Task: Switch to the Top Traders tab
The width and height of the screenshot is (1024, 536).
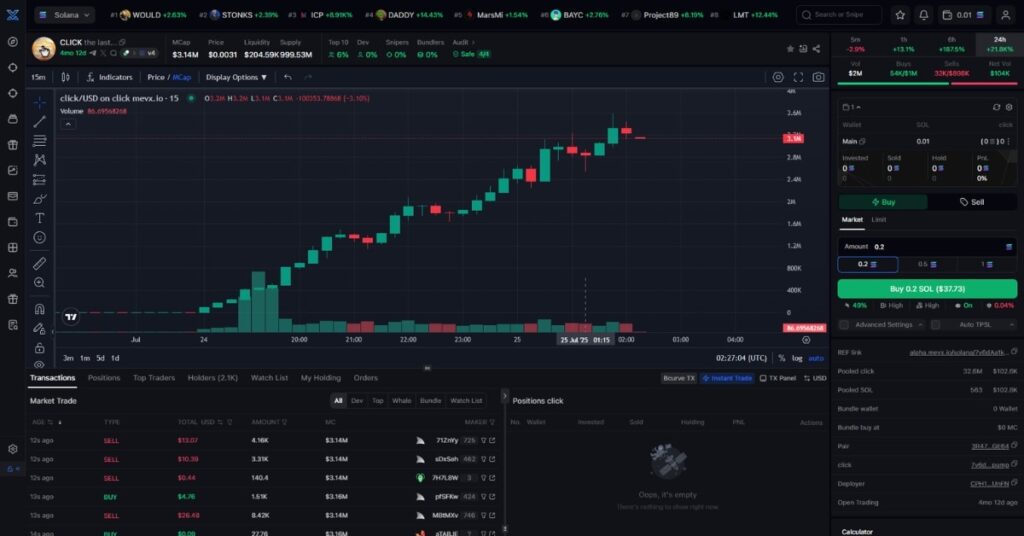Action: coord(154,378)
